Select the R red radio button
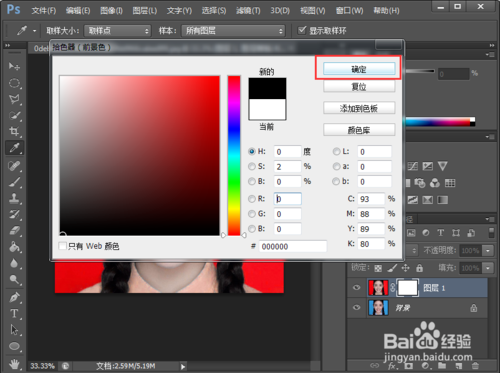Viewport: 500px width, 373px height. click(x=252, y=199)
